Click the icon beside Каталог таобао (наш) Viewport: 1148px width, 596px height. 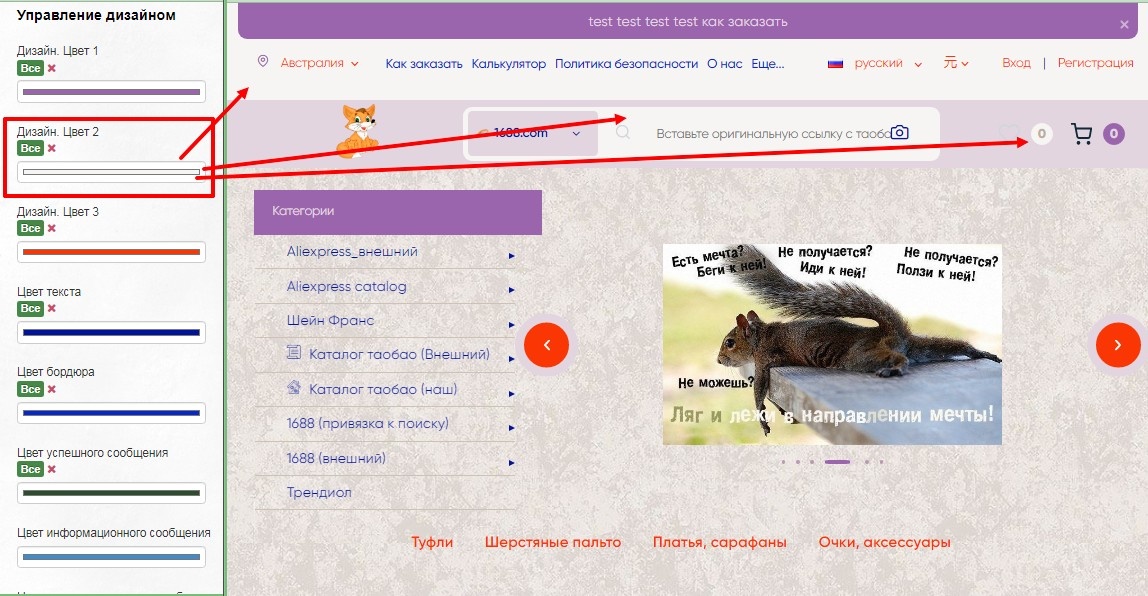click(294, 388)
